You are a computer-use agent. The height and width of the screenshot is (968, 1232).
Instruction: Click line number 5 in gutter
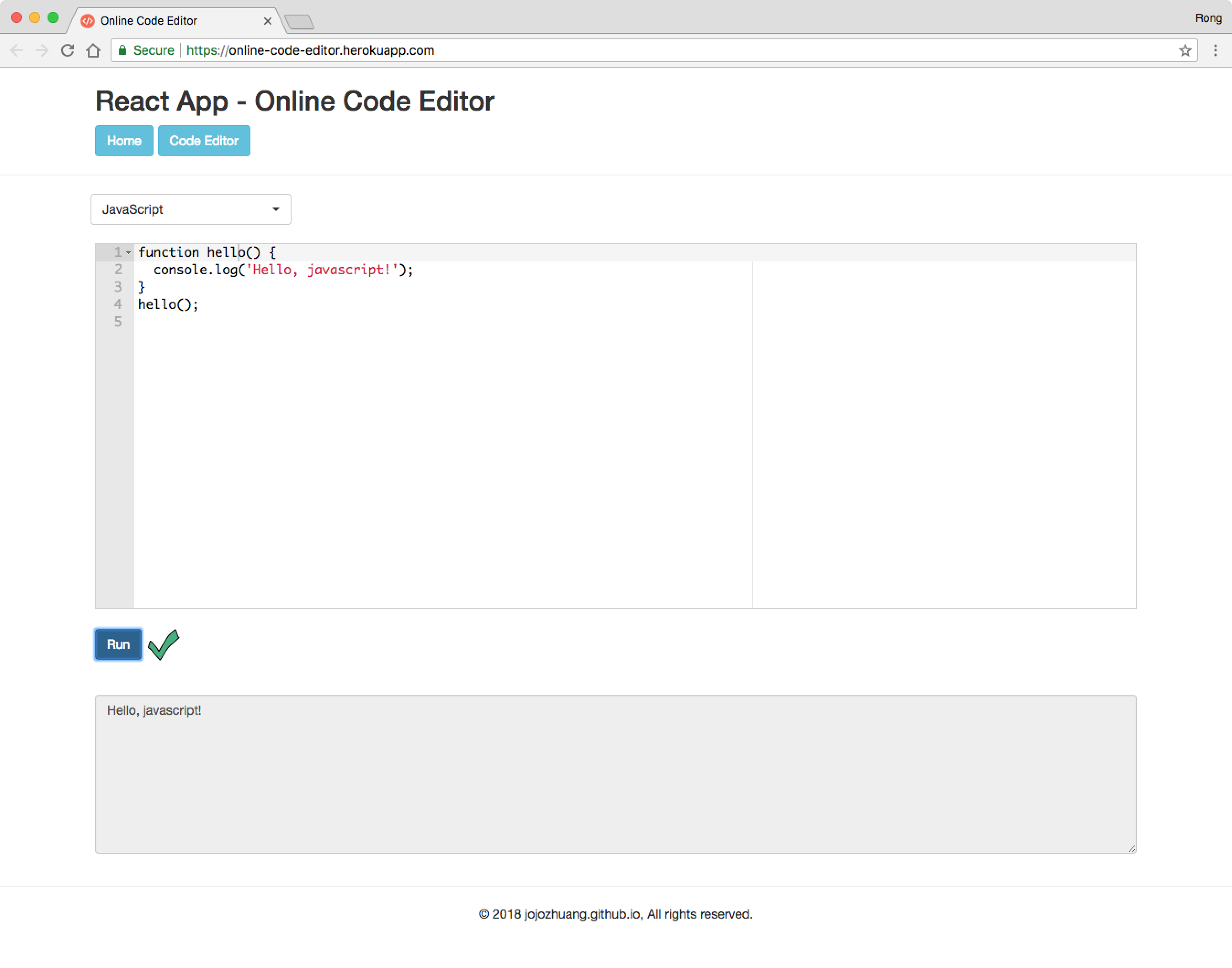118,322
